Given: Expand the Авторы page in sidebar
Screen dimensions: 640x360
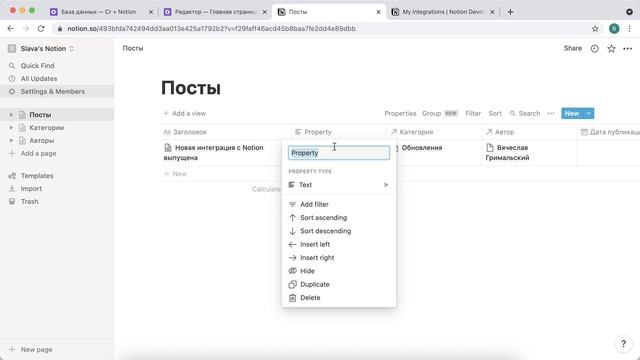Looking at the screenshot, I should coord(11,140).
